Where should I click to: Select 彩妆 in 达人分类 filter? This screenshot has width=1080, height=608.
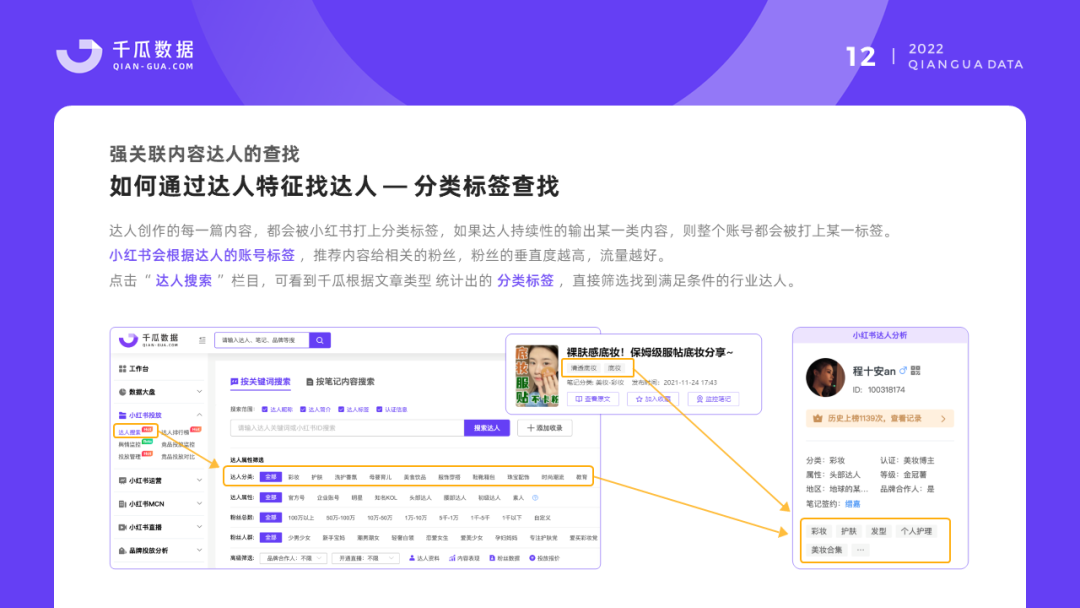click(x=294, y=476)
